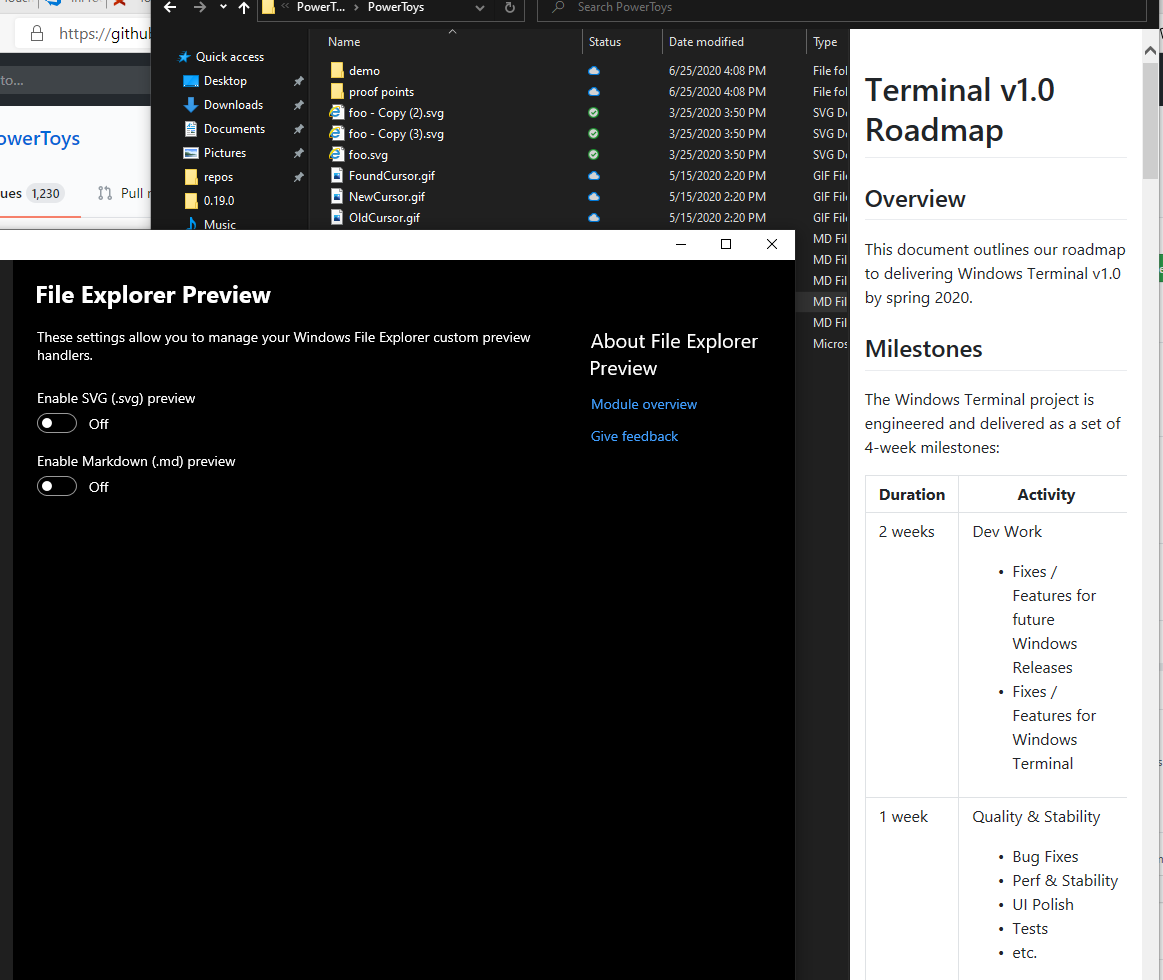Close the PowerToys settings window
This screenshot has width=1163, height=980.
coord(772,244)
